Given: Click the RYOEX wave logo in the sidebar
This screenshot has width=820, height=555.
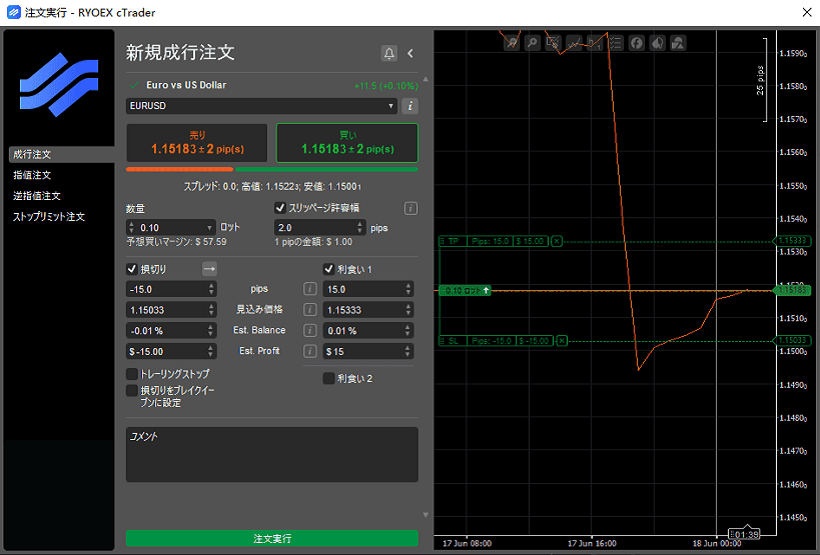Looking at the screenshot, I should click(59, 85).
